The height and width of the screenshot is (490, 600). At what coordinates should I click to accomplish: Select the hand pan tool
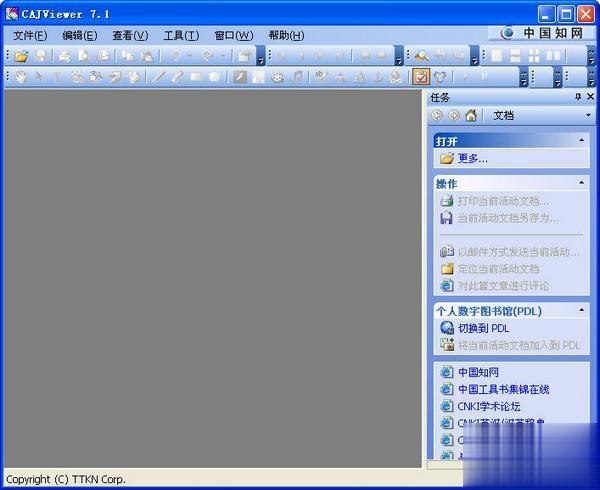[21, 77]
